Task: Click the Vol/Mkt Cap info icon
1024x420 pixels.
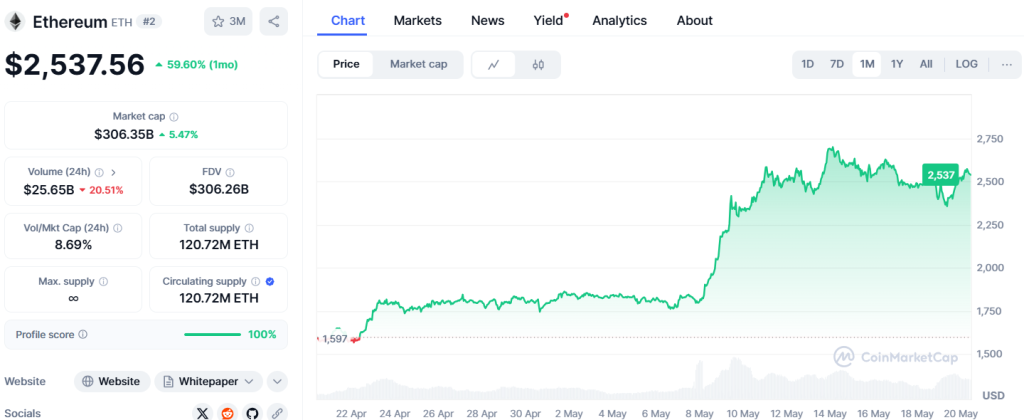Action: point(118,229)
